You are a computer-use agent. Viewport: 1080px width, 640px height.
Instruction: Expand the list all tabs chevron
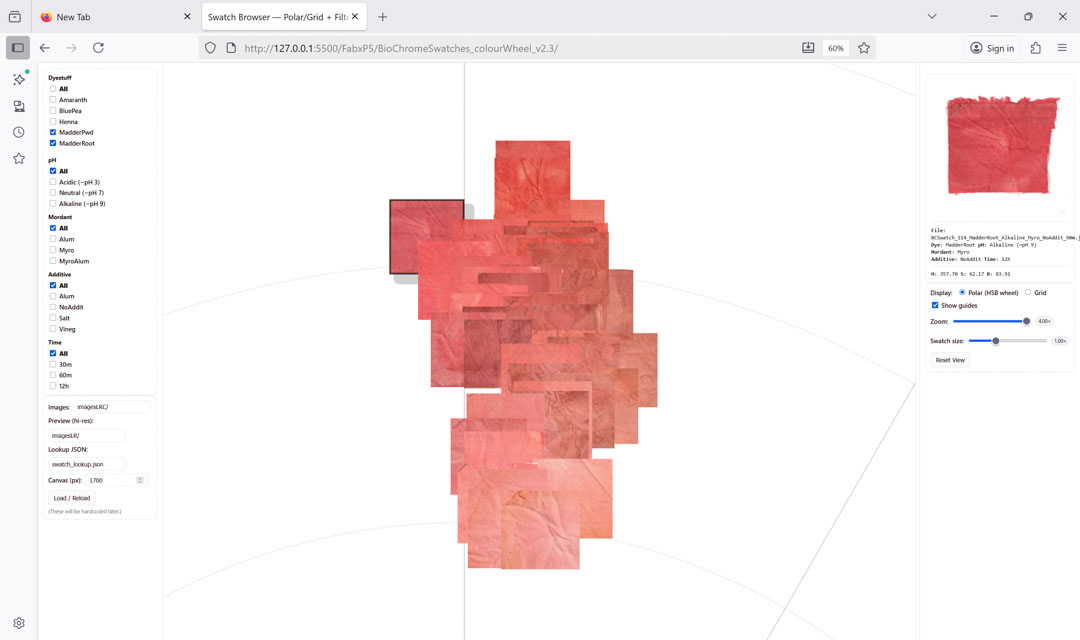[932, 17]
